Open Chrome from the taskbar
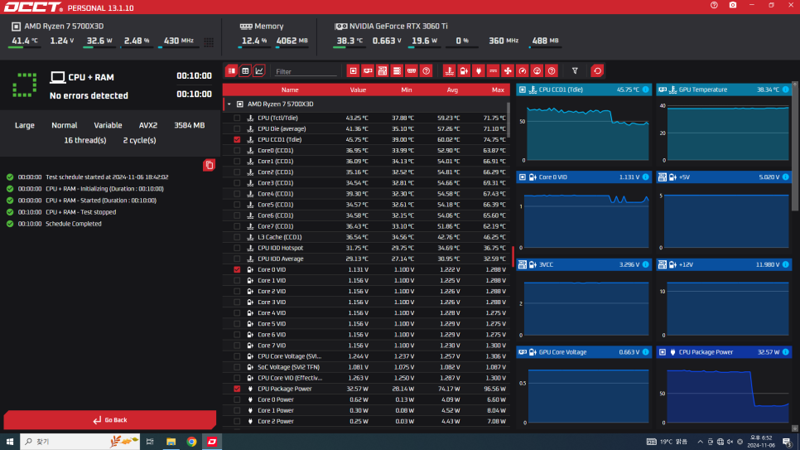Screen dimensions: 800x450 [x=192, y=441]
